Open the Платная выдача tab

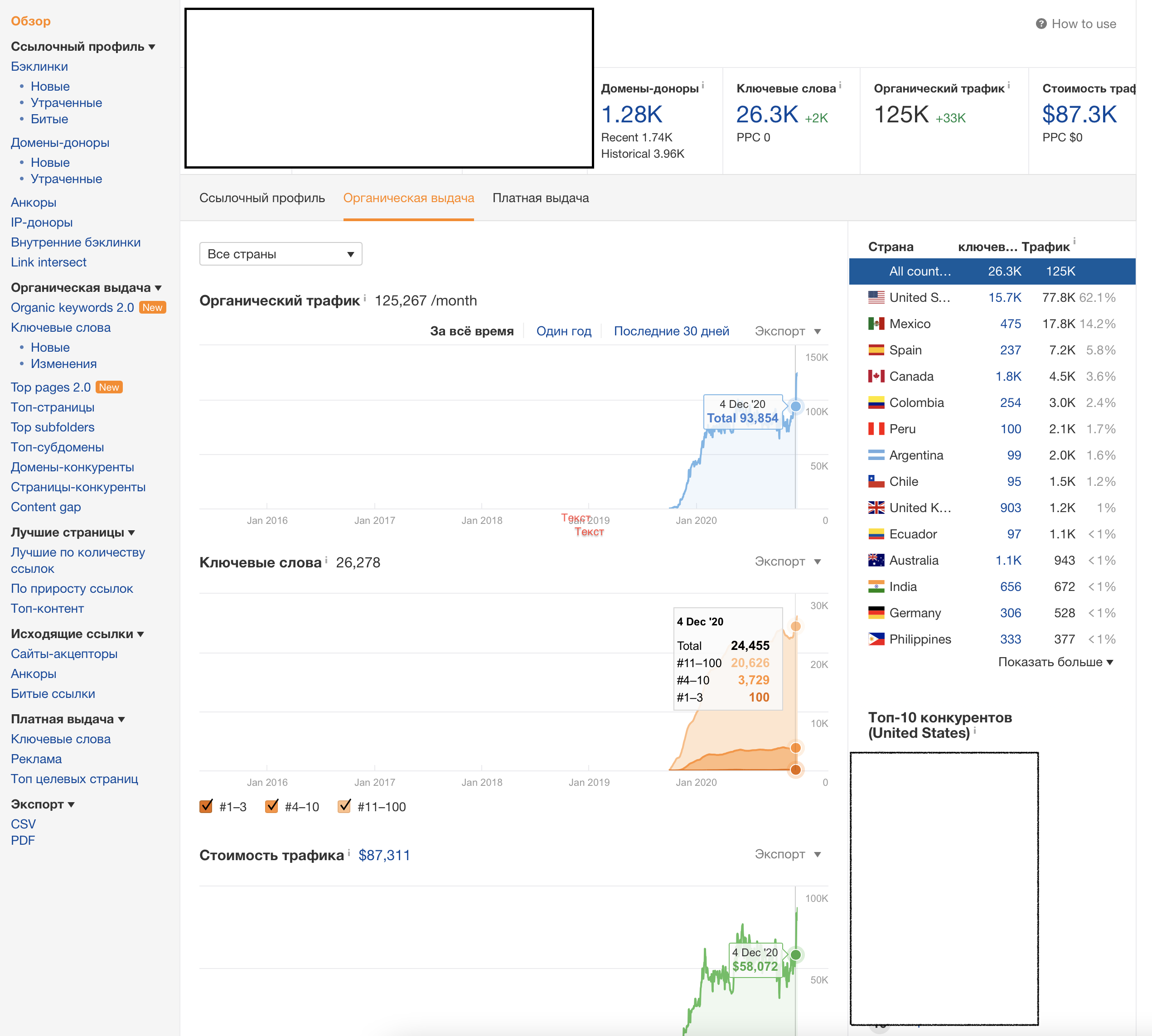(x=540, y=198)
